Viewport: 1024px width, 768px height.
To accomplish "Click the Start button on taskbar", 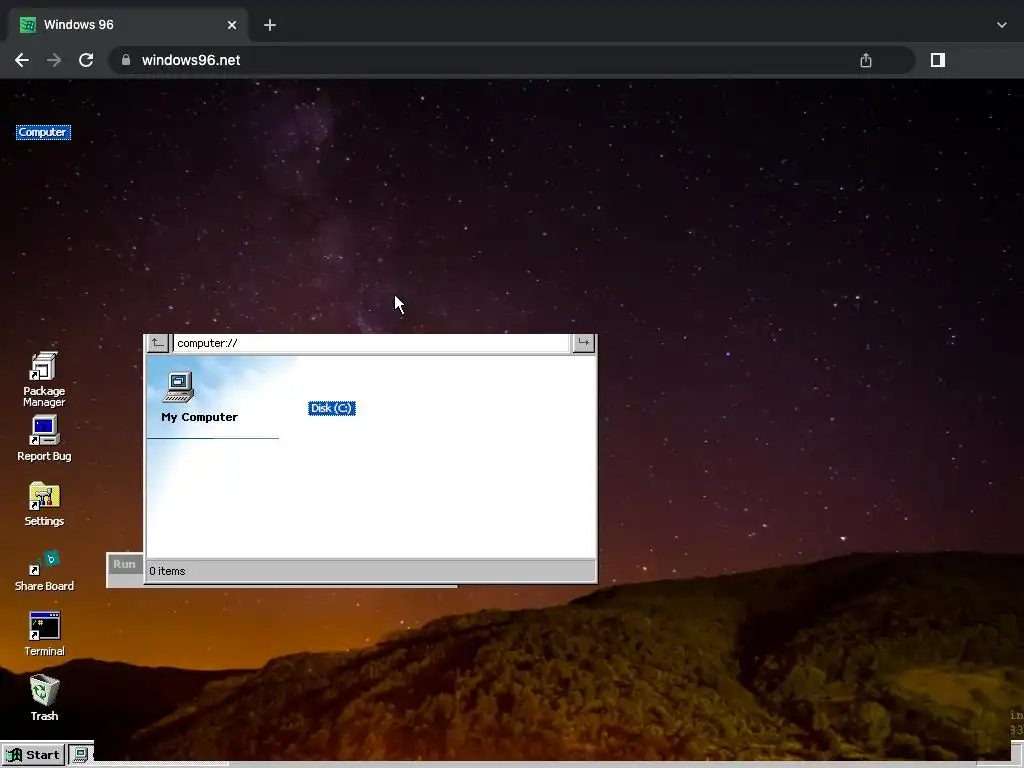I will [33, 755].
